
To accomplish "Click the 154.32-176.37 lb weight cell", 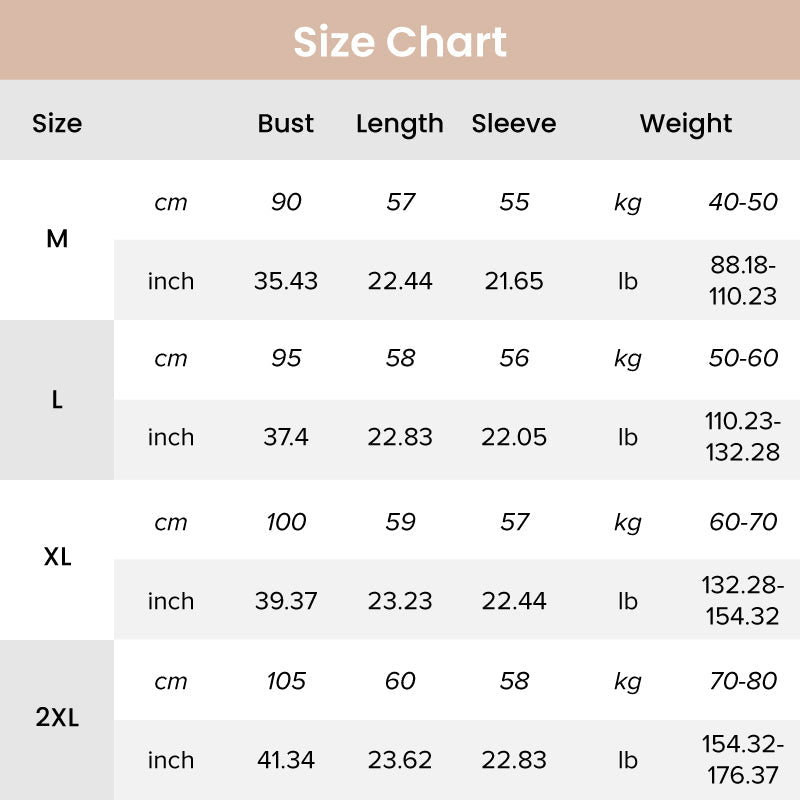I will (743, 761).
